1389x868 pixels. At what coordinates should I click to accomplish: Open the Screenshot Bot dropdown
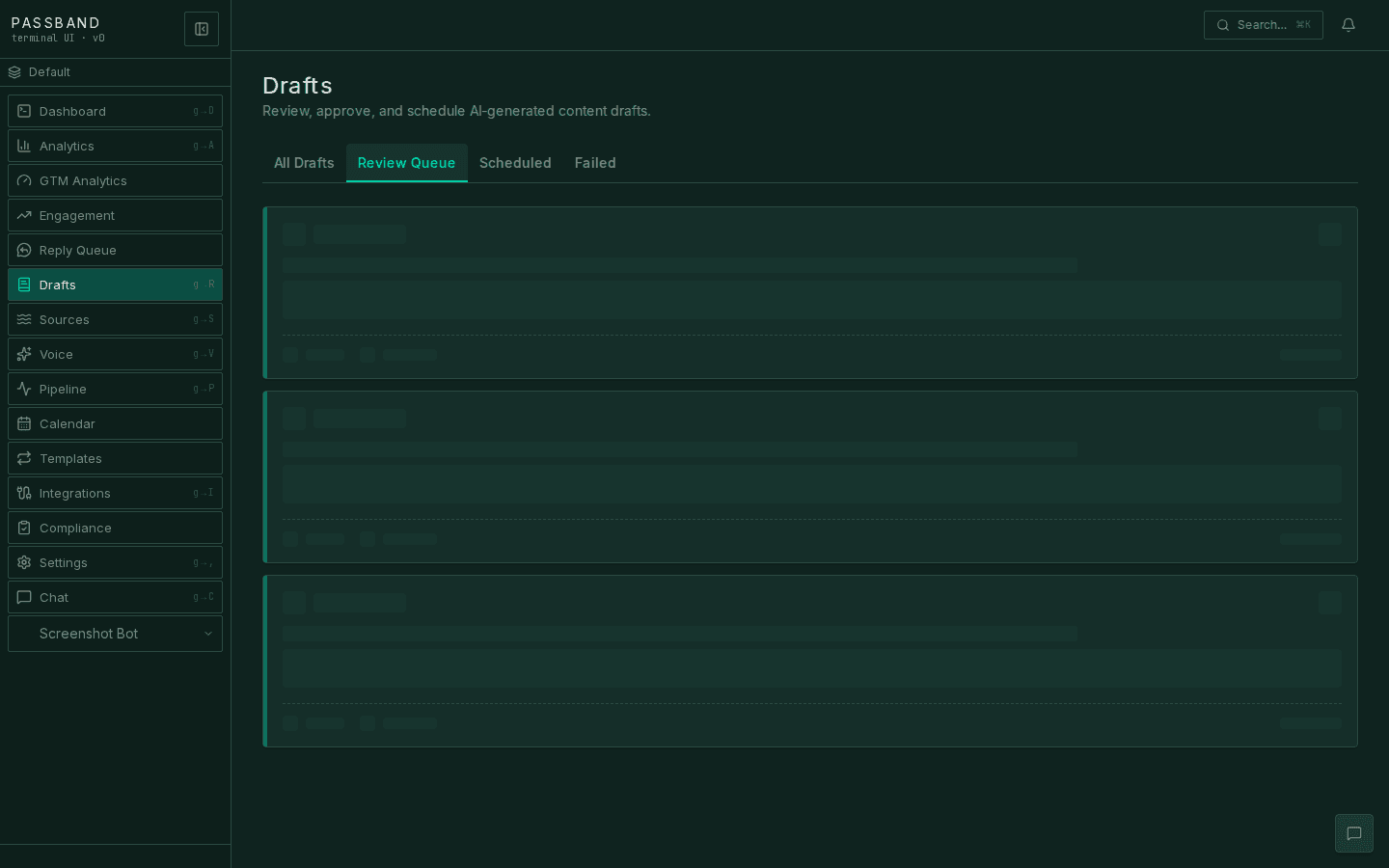click(115, 634)
